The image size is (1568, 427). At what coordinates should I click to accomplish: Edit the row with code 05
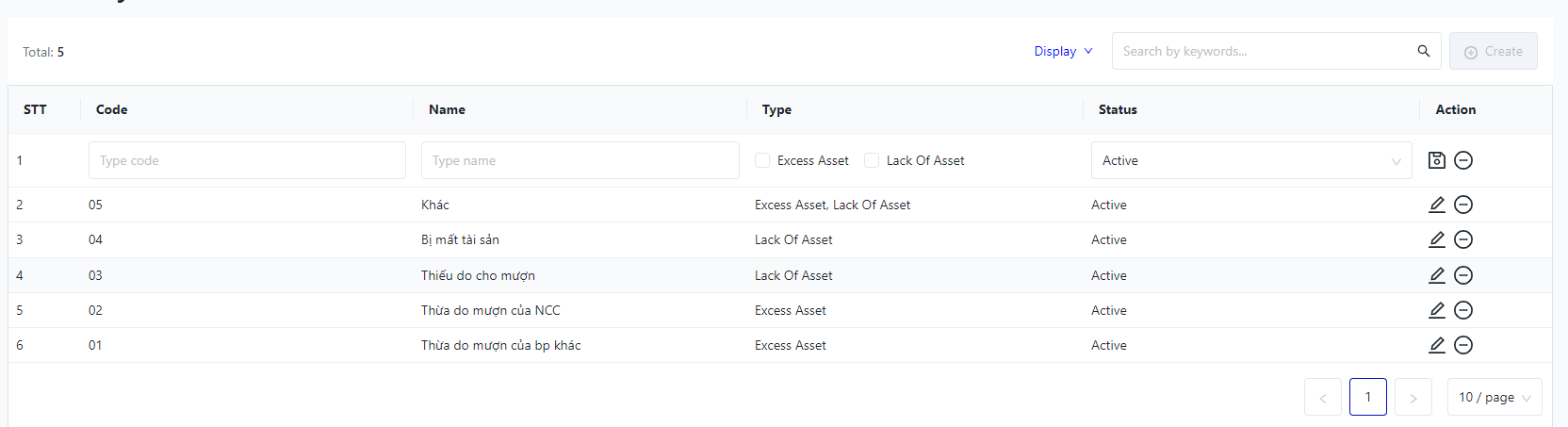point(1436,205)
